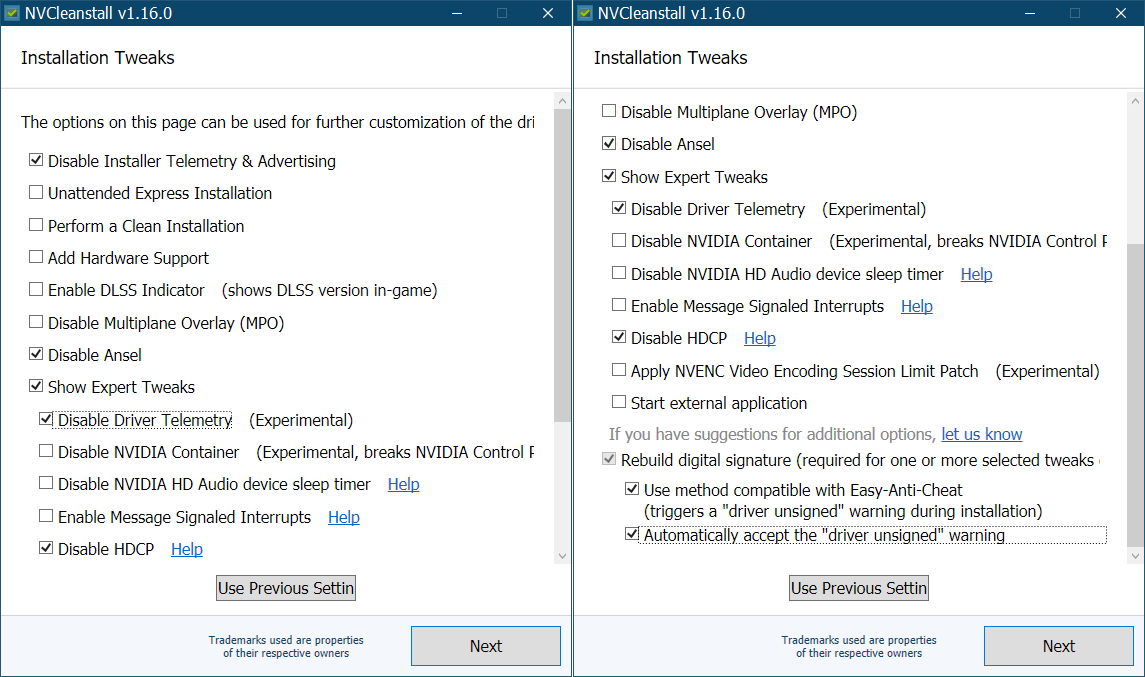Screen dimensions: 1145x677
Task: Enable Unattended Express Installation option
Action: click(x=36, y=192)
